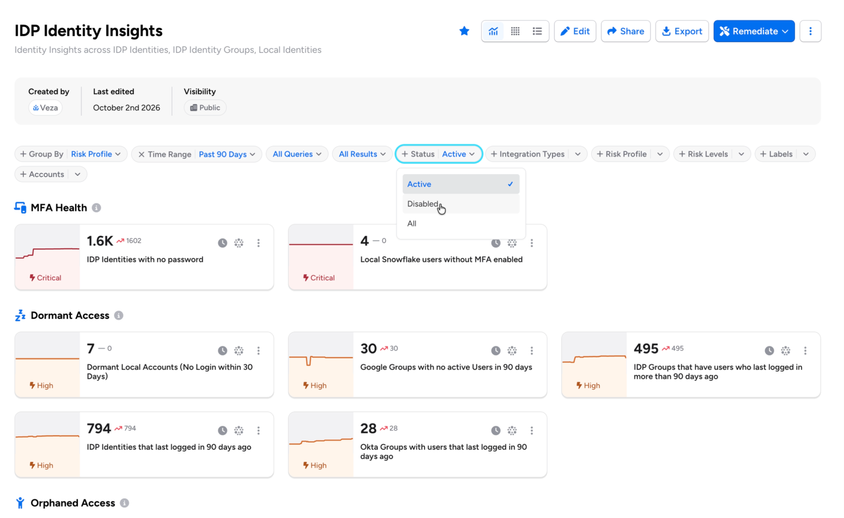844x518 pixels.
Task: Switch to the chart view icon
Action: pos(493,31)
